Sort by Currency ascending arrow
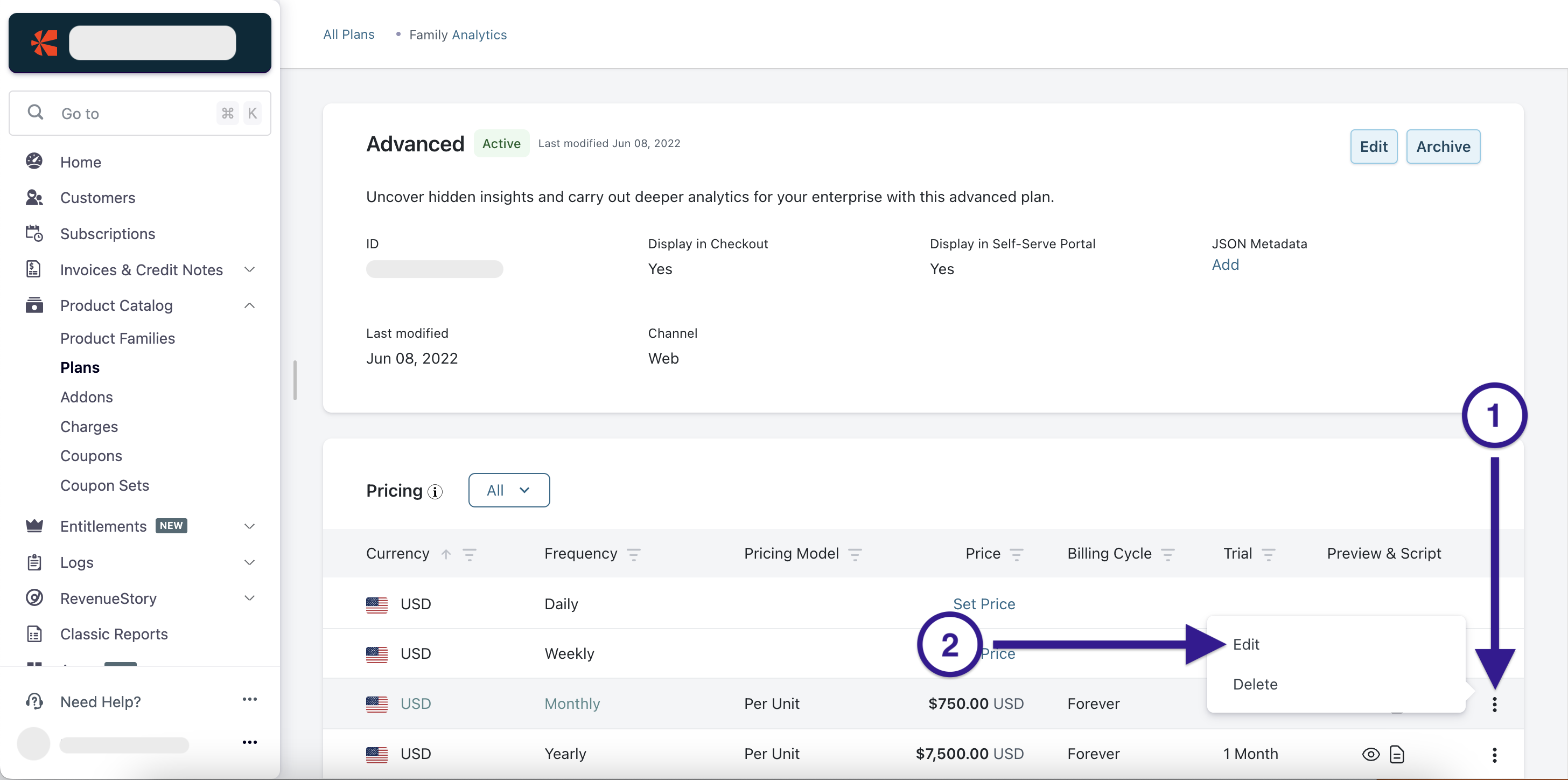Viewport: 1568px width, 780px height. (x=445, y=554)
